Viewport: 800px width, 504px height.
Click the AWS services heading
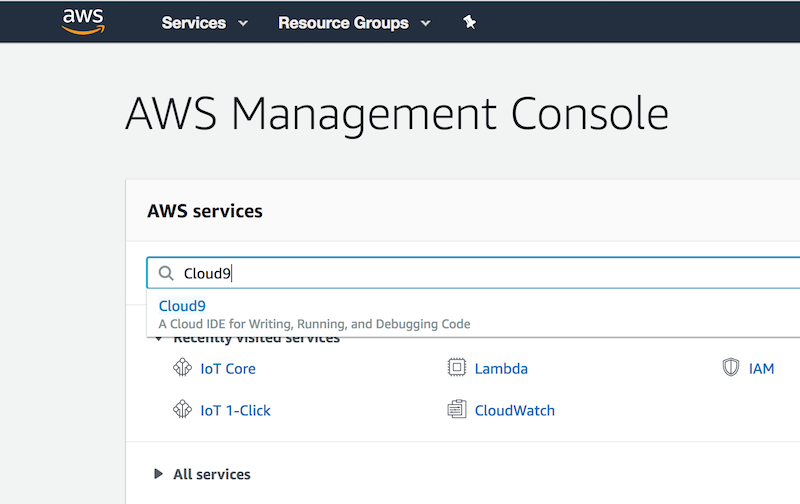(x=205, y=211)
